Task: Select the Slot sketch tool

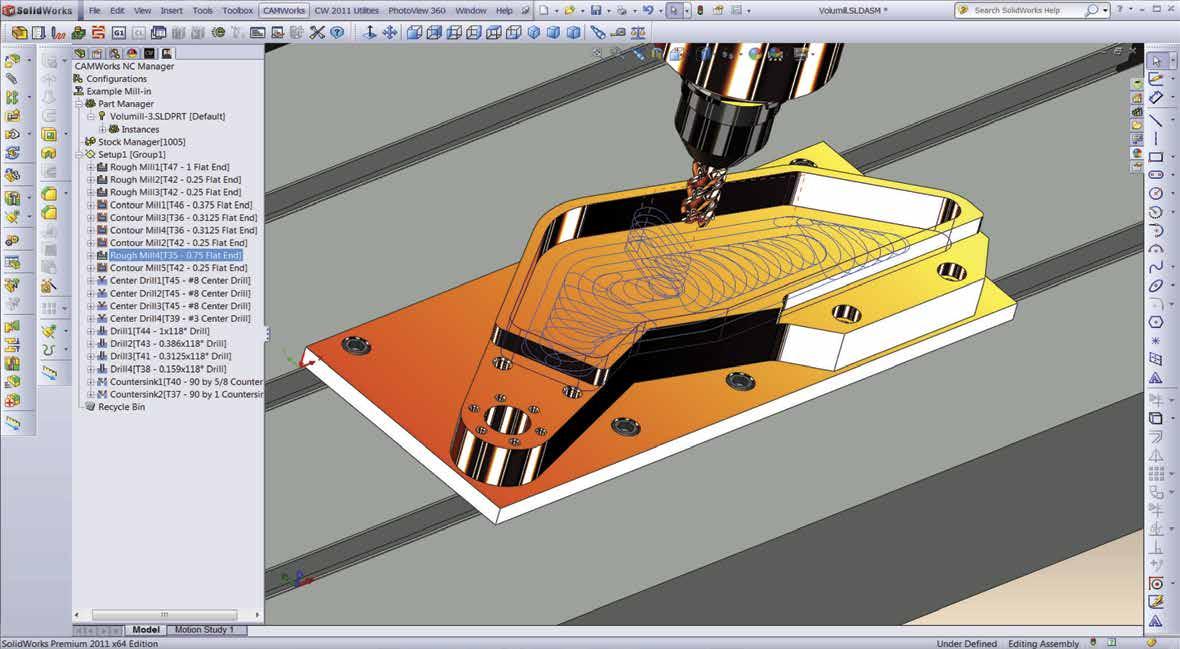Action: pyautogui.click(x=1156, y=175)
